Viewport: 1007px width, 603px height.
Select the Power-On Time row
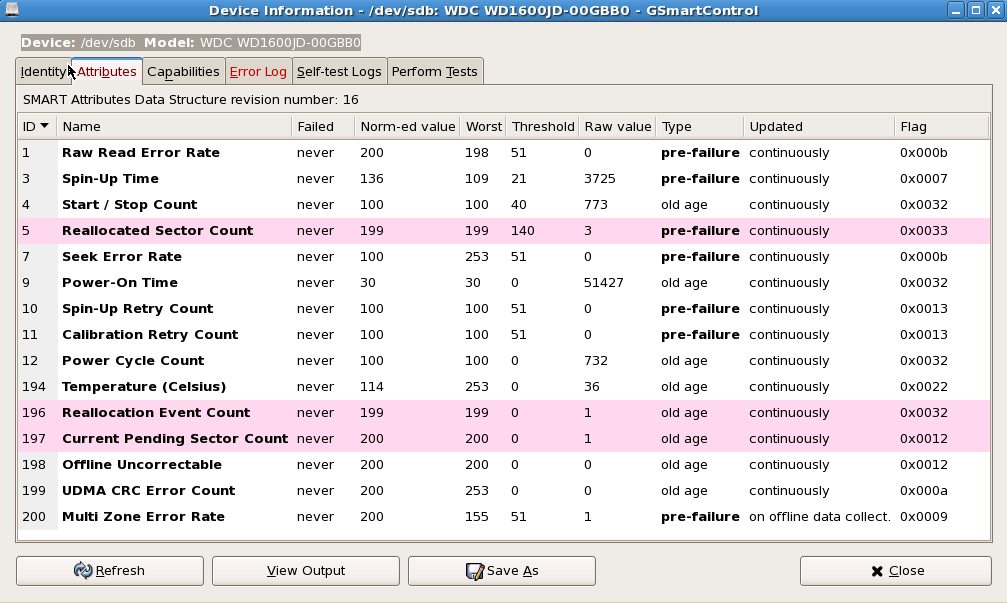click(504, 283)
